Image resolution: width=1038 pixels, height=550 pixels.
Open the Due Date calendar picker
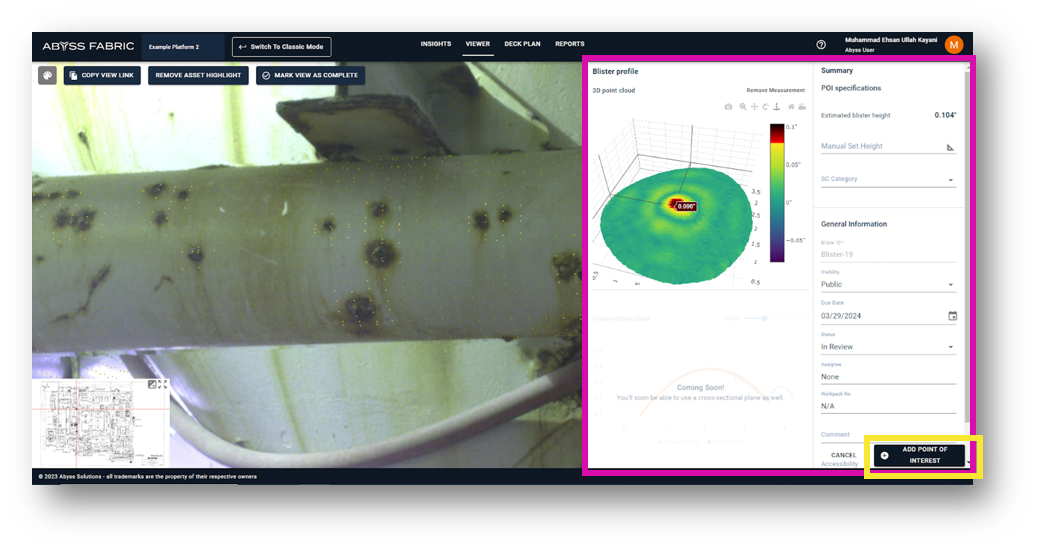(x=952, y=316)
